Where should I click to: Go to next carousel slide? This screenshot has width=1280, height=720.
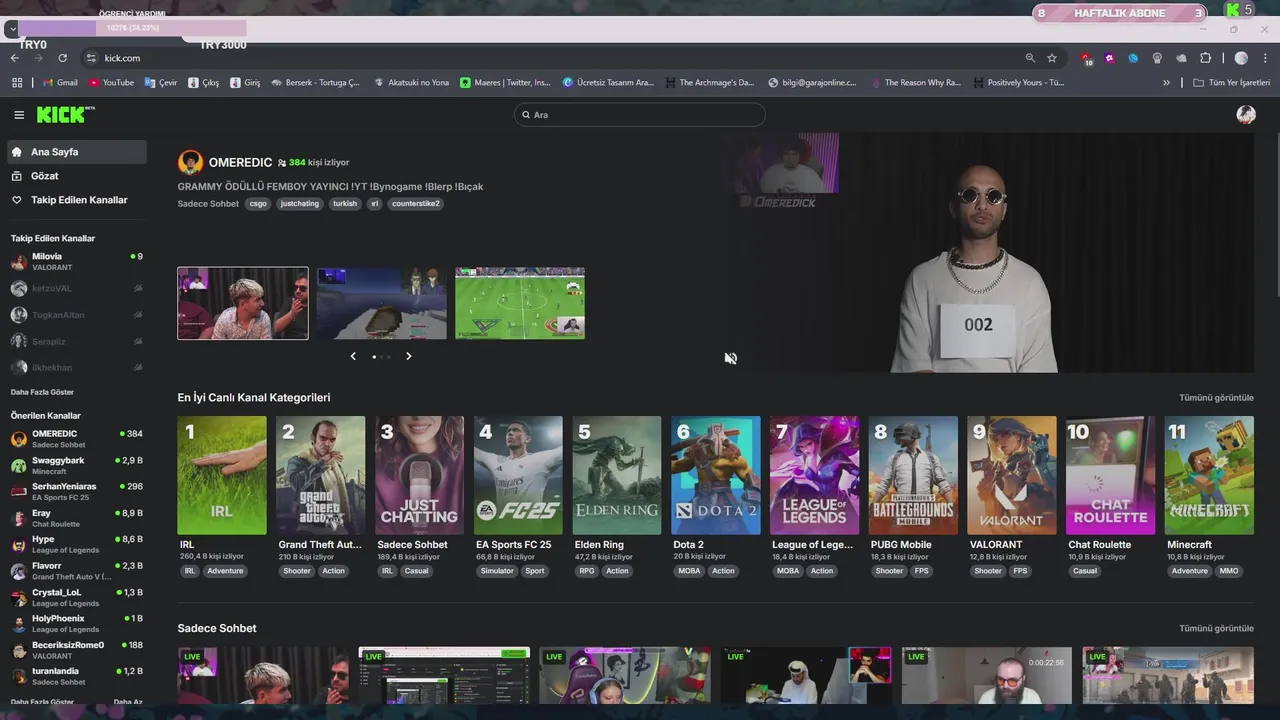tap(408, 356)
